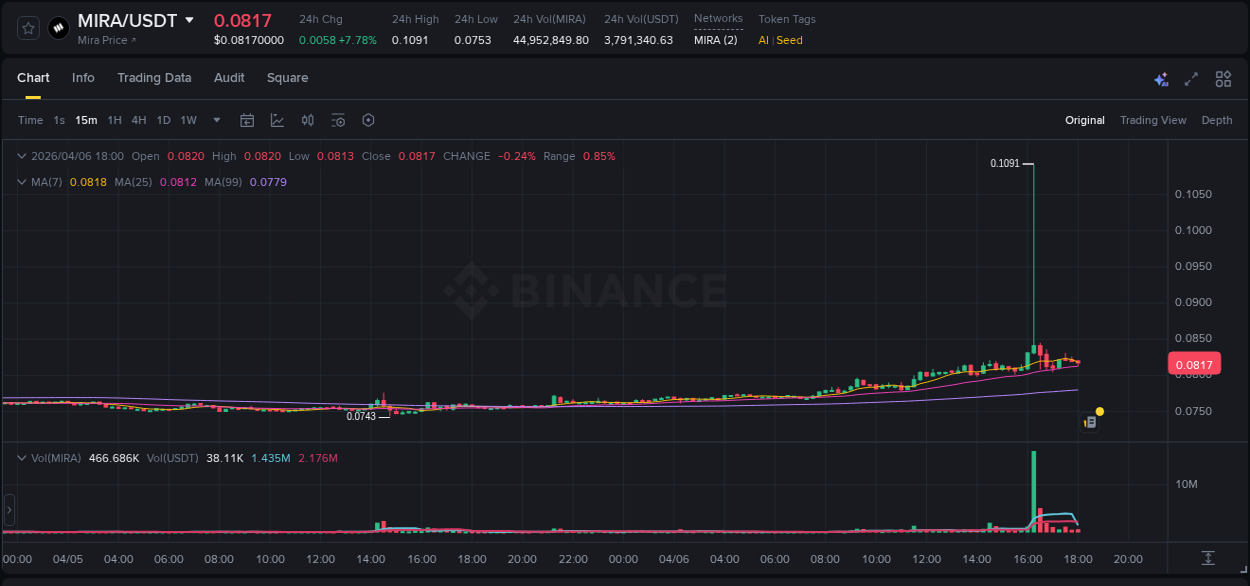Image resolution: width=1250 pixels, height=586 pixels.
Task: Open the technical indicators line chart icon
Action: tap(277, 120)
